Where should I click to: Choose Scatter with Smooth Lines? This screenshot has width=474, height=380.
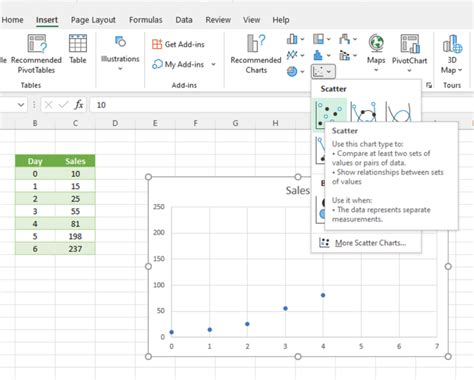pos(398,112)
